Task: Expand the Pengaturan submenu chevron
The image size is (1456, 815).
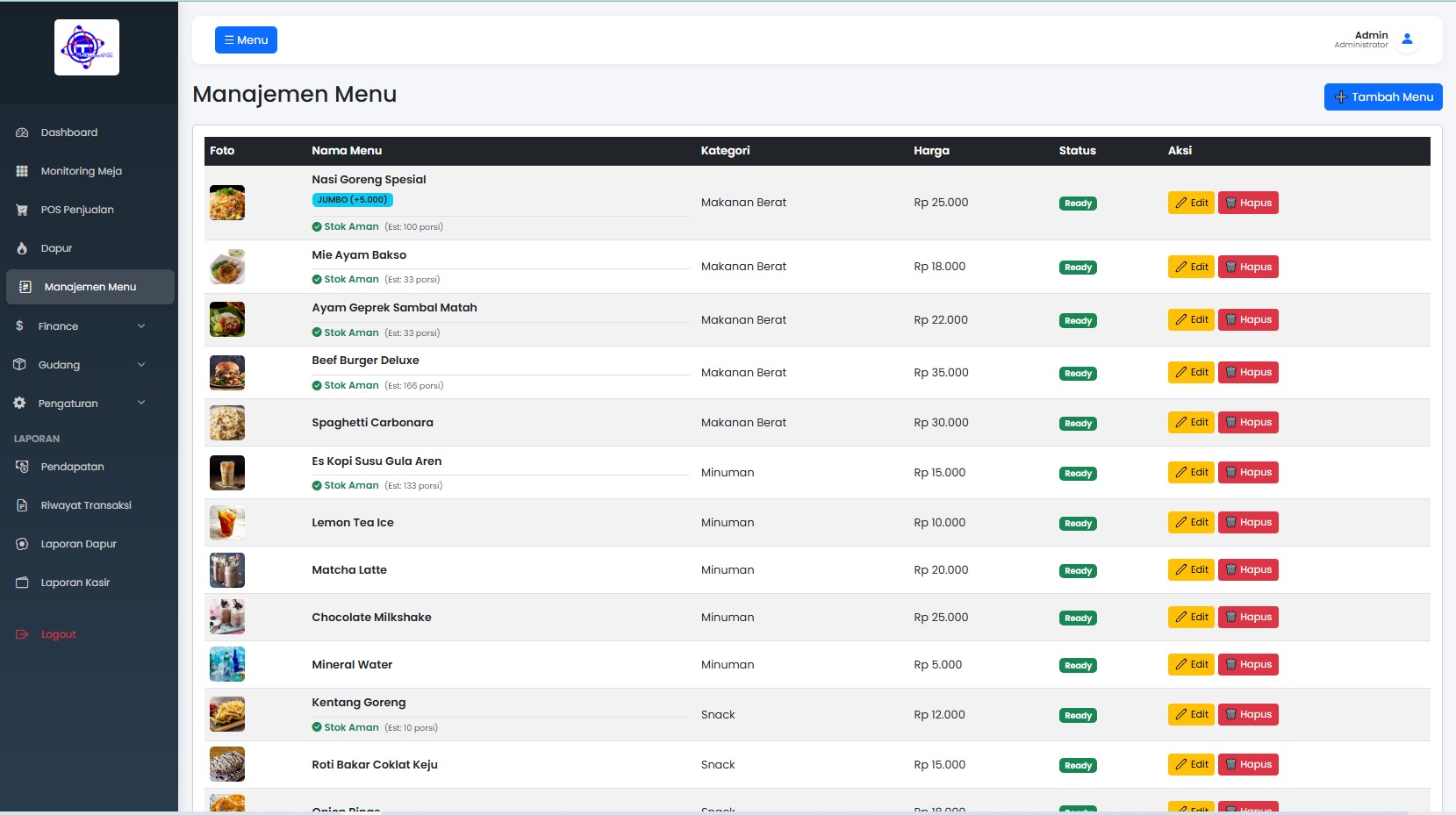Action: click(141, 404)
